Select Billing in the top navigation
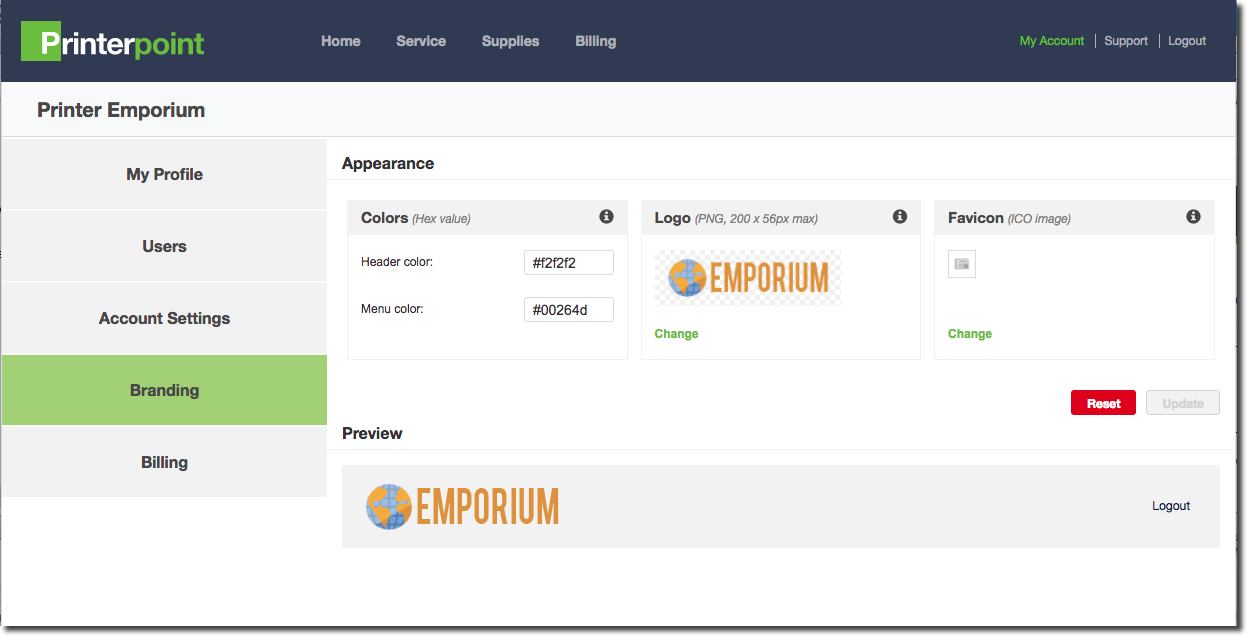This screenshot has height=636, width=1247. (x=595, y=41)
